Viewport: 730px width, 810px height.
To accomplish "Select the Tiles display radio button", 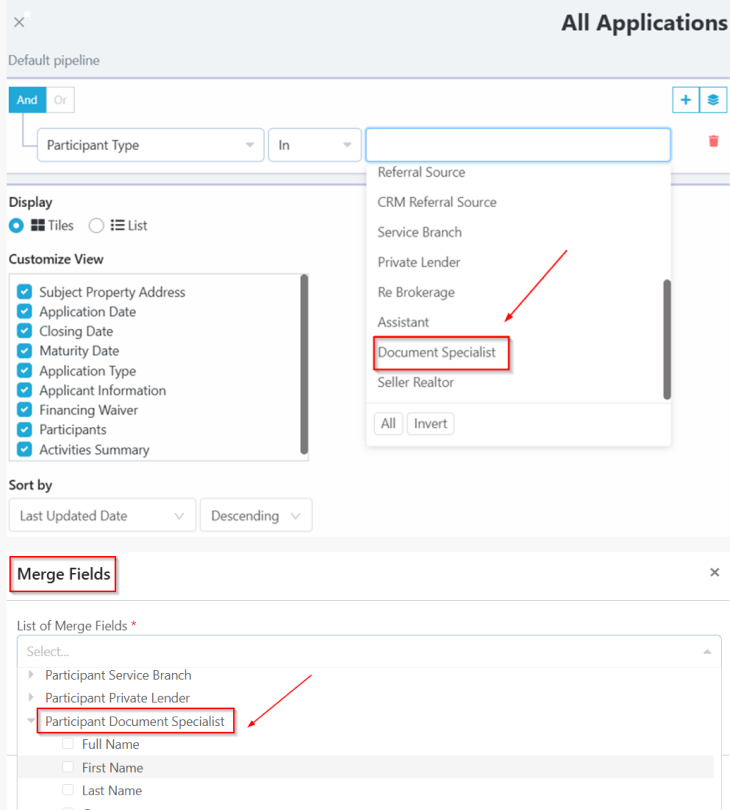I will (16, 226).
